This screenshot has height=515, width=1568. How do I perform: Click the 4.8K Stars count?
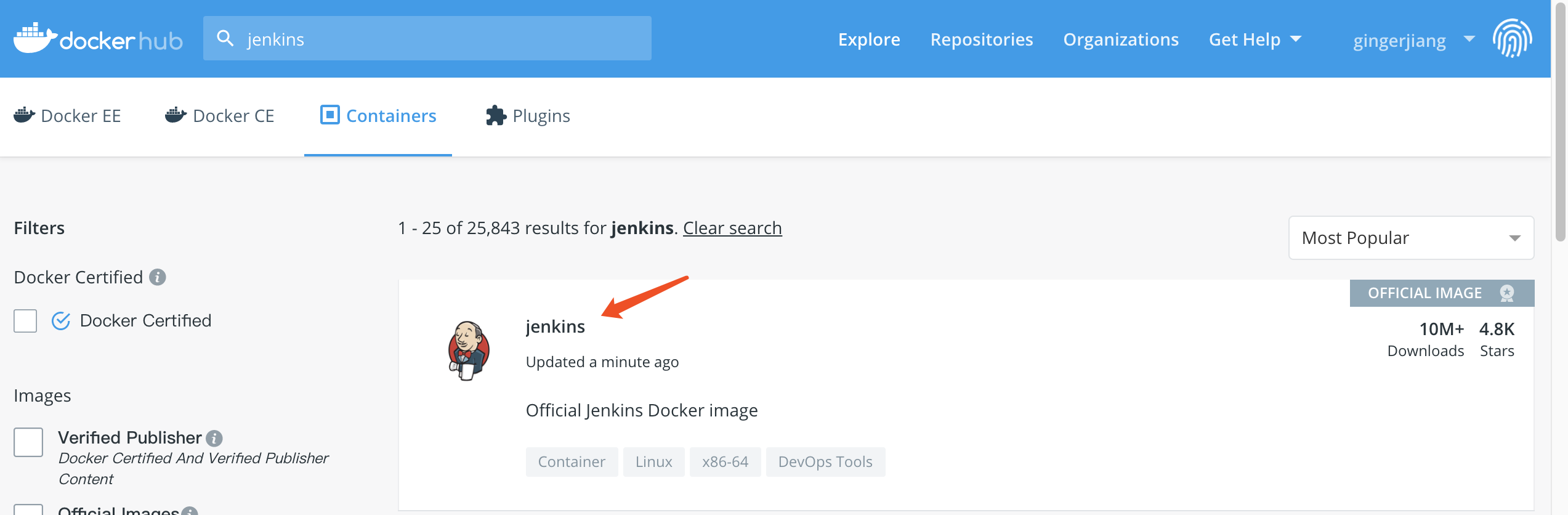point(1497,339)
